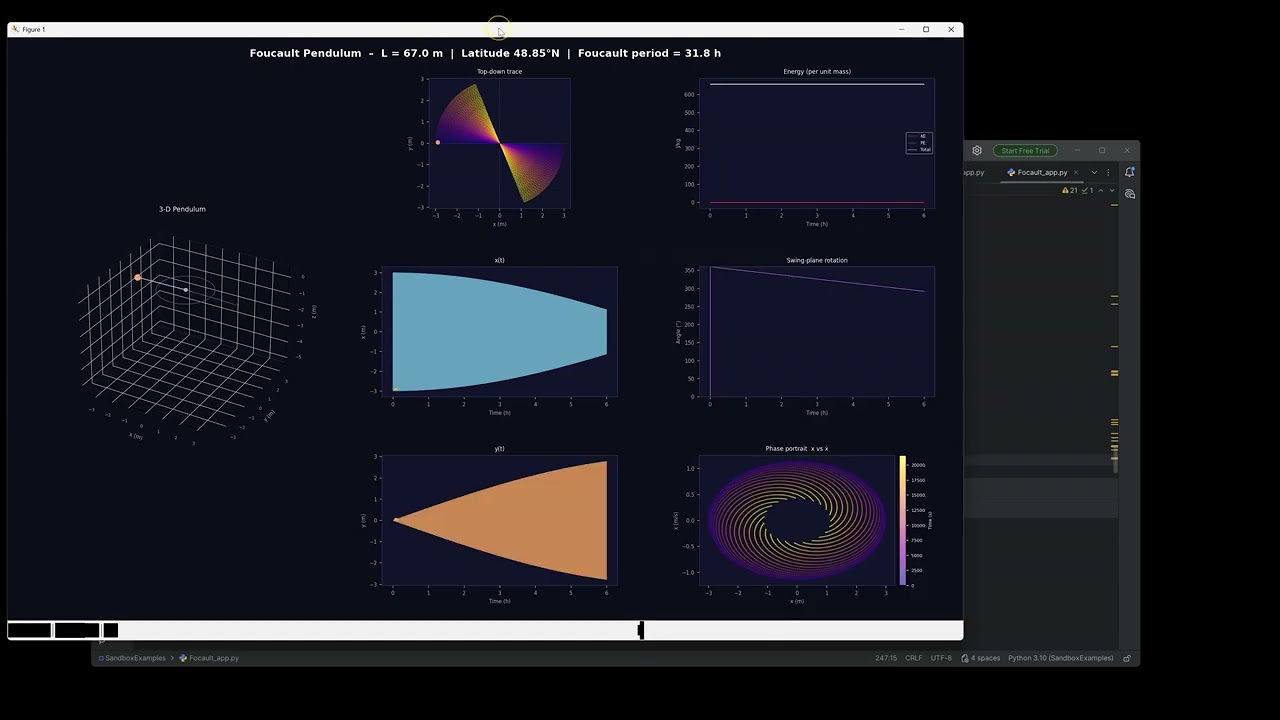This screenshot has width=1280, height=720.
Task: Click the Figure 1 window title
Action: click(34, 30)
